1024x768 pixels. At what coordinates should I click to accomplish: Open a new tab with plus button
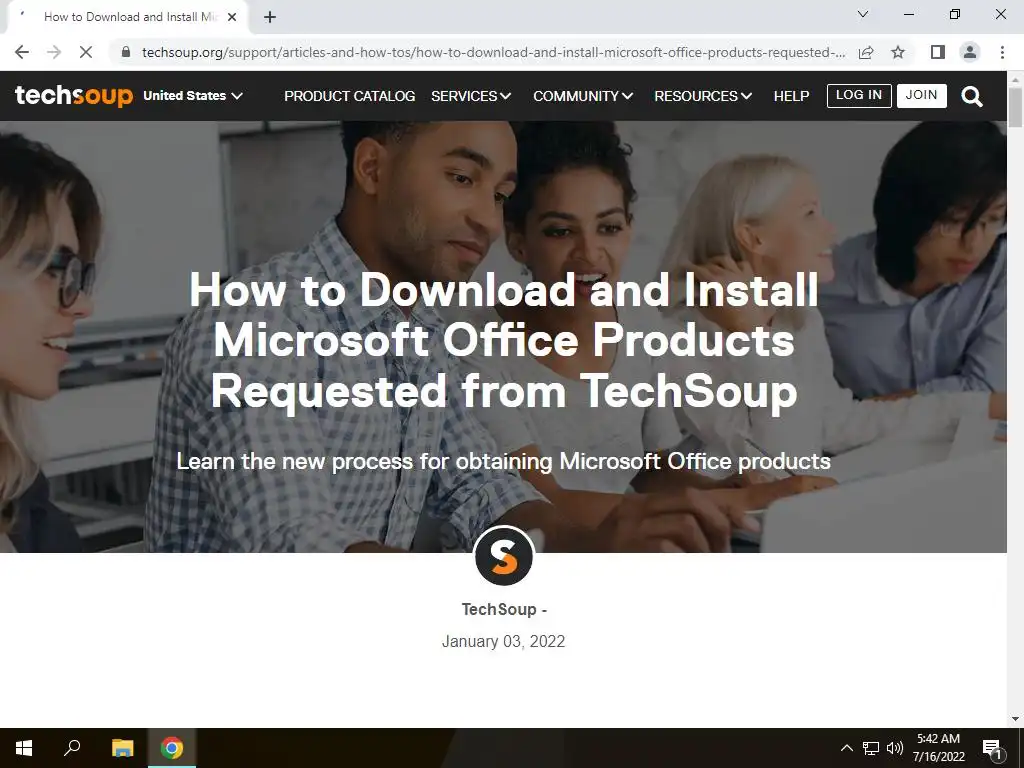(x=270, y=18)
